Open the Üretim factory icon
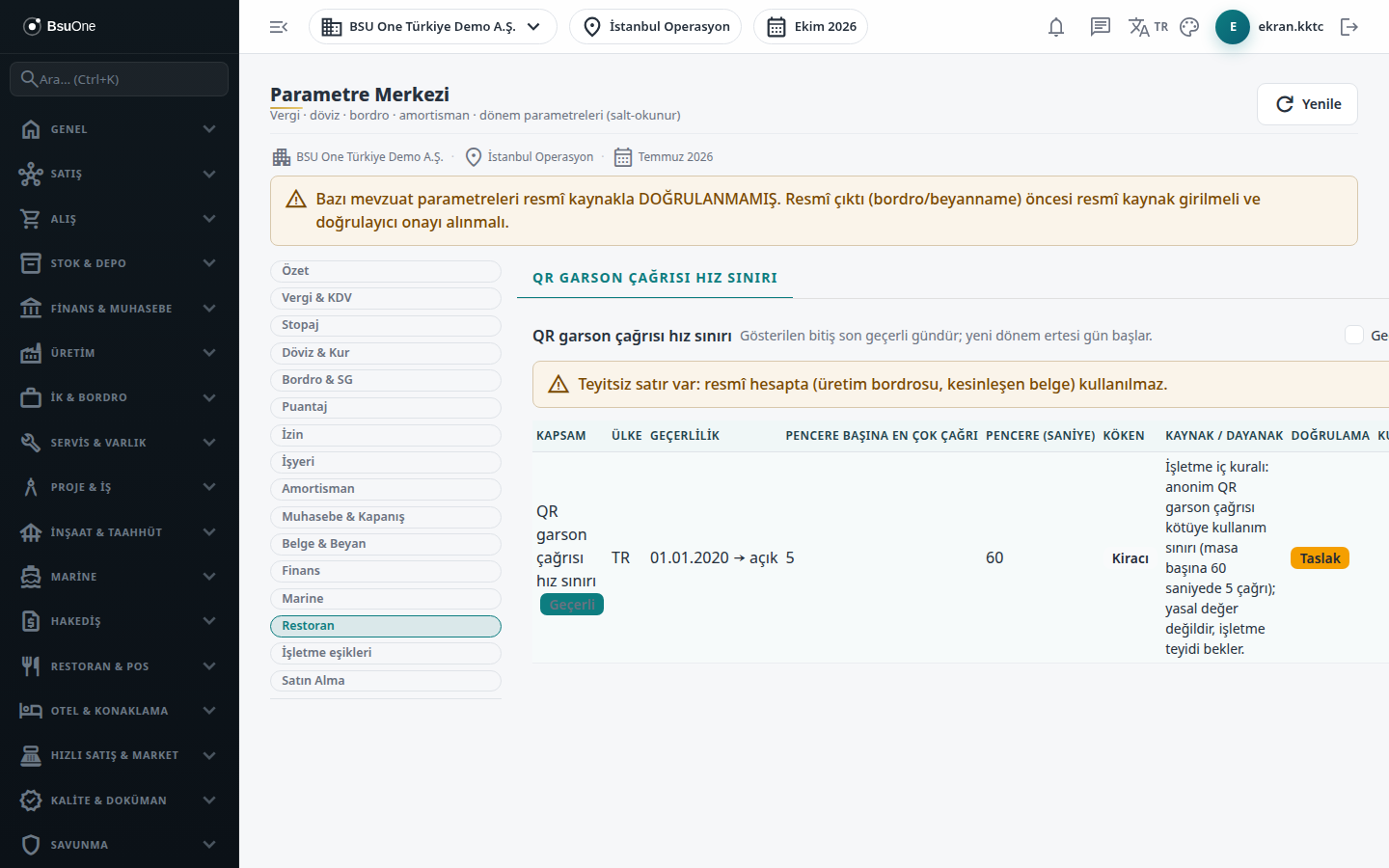The width and height of the screenshot is (1389, 868). click(31, 353)
